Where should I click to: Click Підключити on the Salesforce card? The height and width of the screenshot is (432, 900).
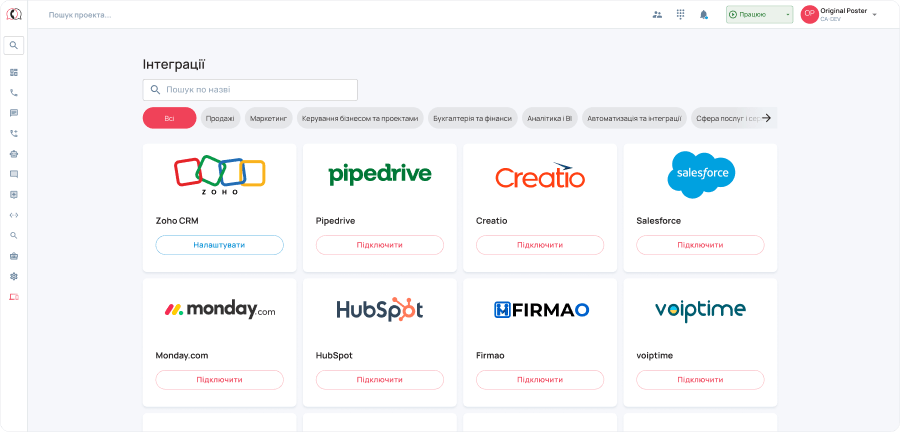pyautogui.click(x=700, y=245)
